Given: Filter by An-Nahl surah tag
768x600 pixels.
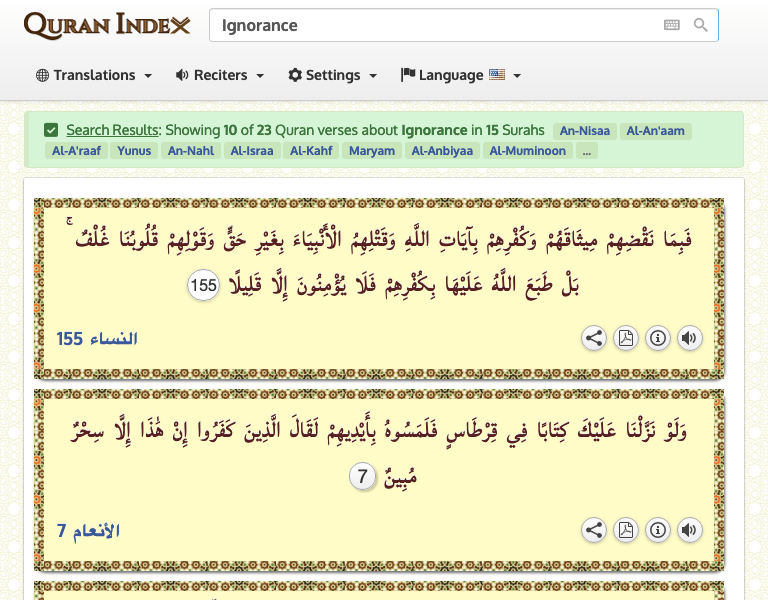Looking at the screenshot, I should click(x=191, y=151).
